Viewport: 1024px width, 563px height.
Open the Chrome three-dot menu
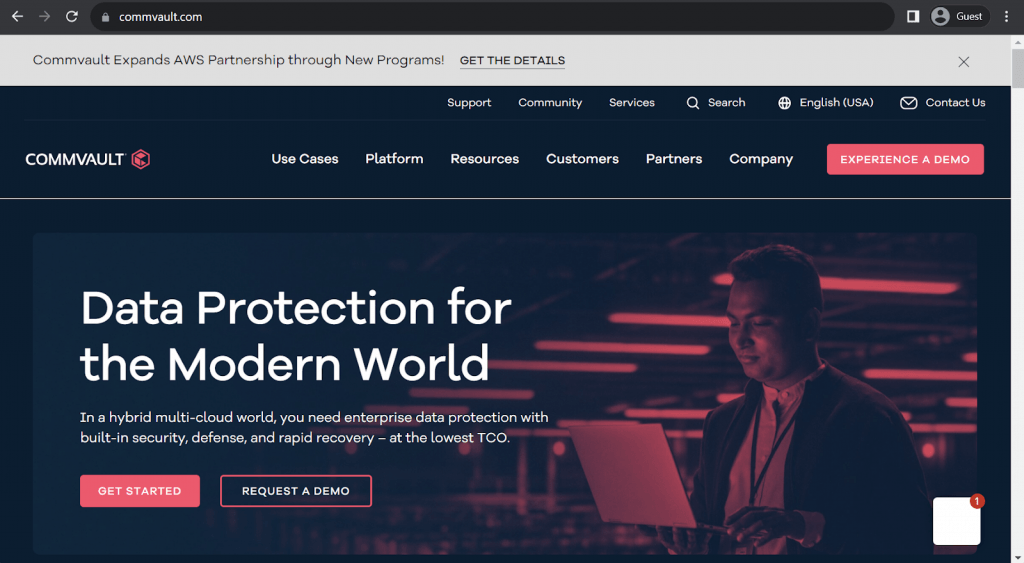(1006, 16)
